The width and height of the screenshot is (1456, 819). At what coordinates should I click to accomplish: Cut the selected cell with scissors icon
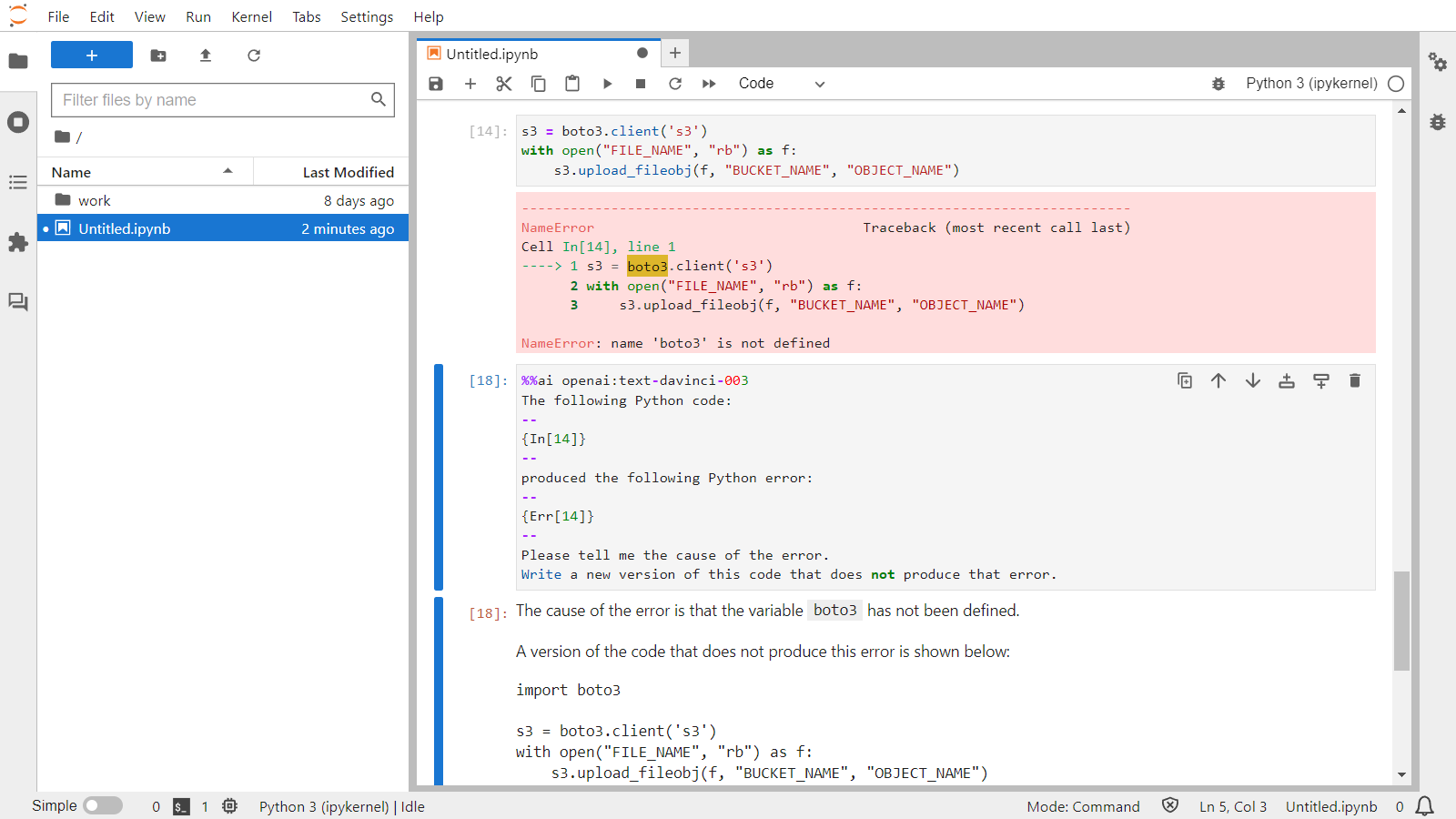tap(503, 83)
